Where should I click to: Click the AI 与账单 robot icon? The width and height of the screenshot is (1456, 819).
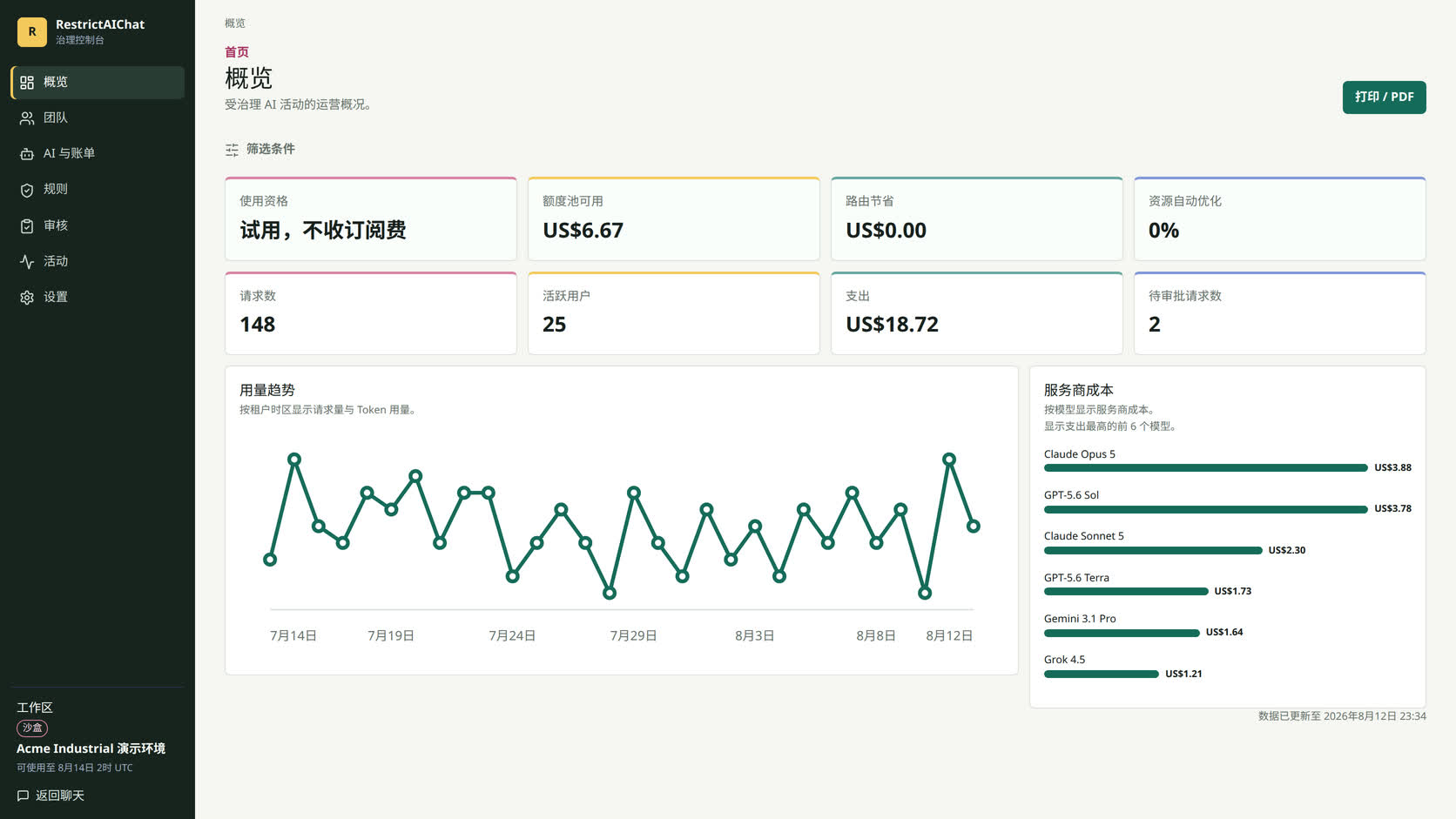tap(27, 154)
